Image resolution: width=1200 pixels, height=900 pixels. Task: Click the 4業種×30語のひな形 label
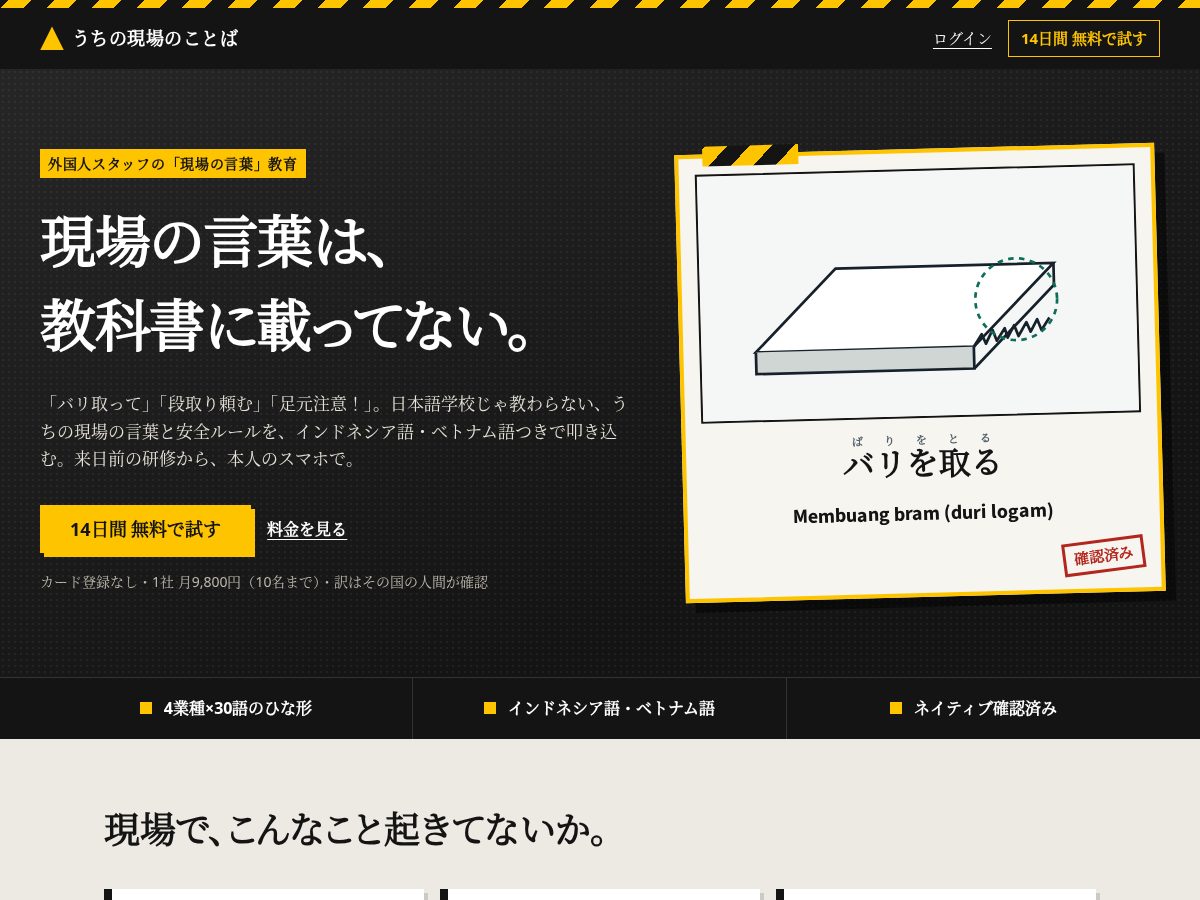point(238,708)
